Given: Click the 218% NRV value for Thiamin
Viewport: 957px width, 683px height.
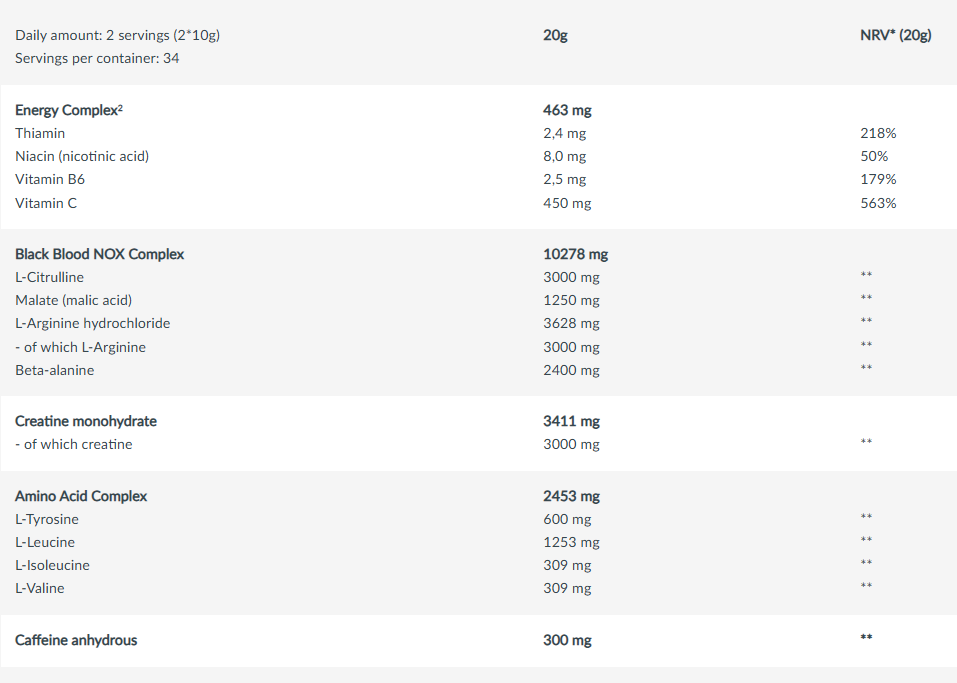Looking at the screenshot, I should (878, 133).
